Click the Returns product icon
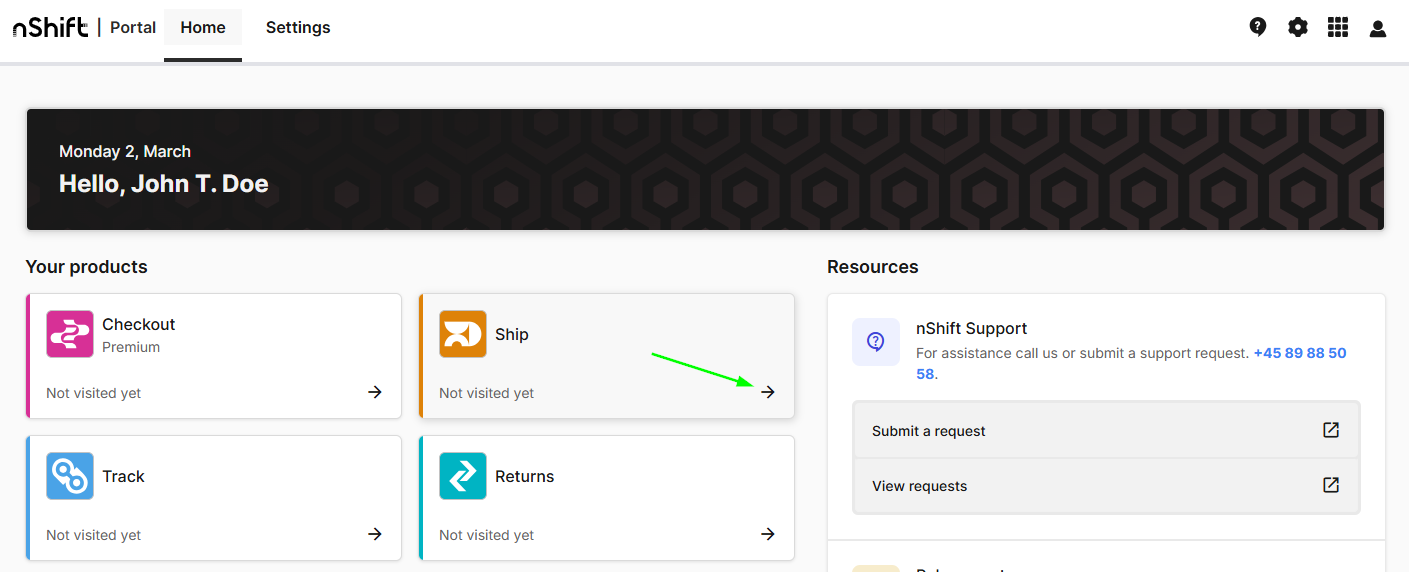The image size is (1409, 572). click(x=463, y=476)
